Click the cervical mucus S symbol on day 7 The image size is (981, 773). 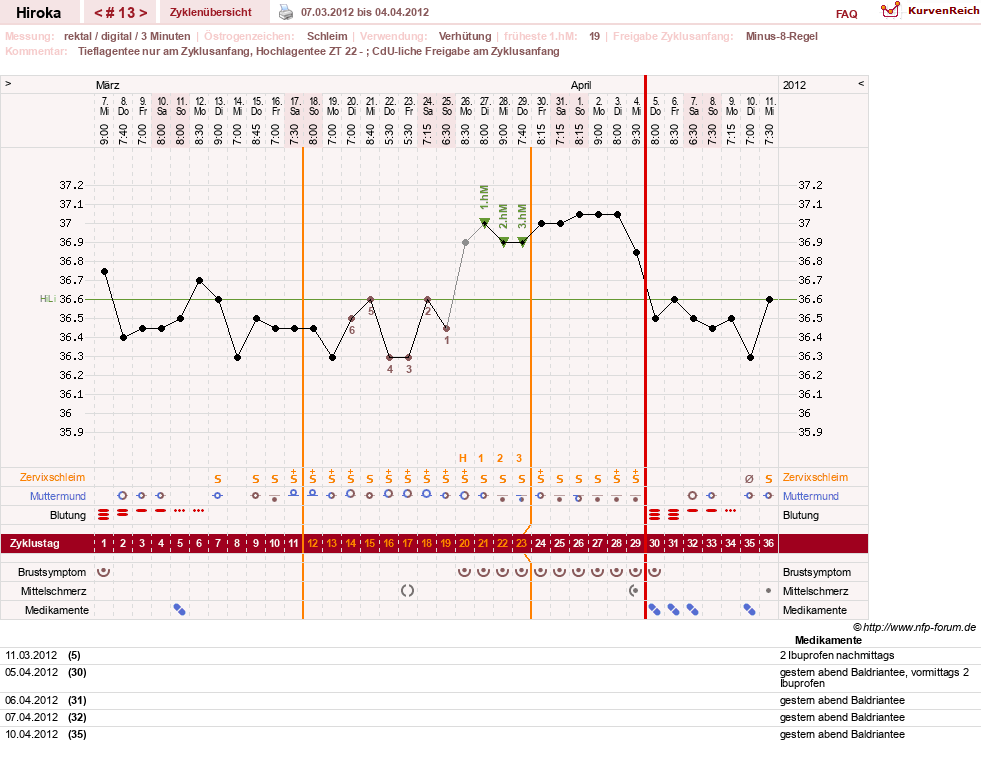(218, 479)
